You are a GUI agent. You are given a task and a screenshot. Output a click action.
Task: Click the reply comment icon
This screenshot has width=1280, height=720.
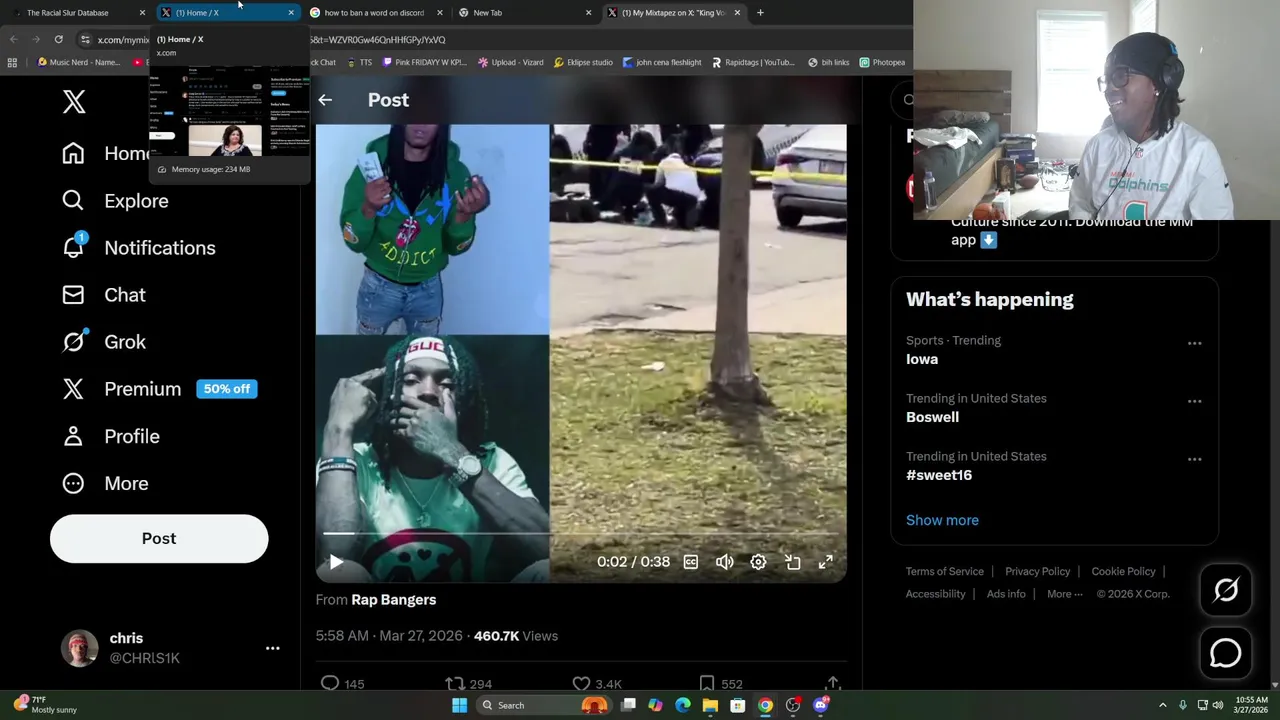[x=330, y=684]
